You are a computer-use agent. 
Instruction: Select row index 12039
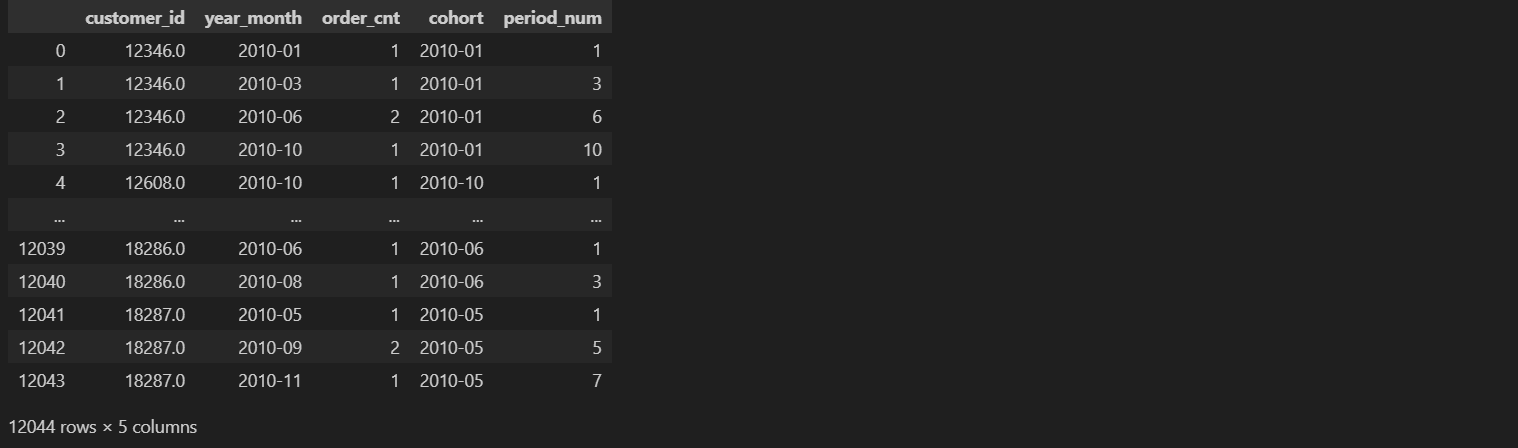tap(42, 248)
